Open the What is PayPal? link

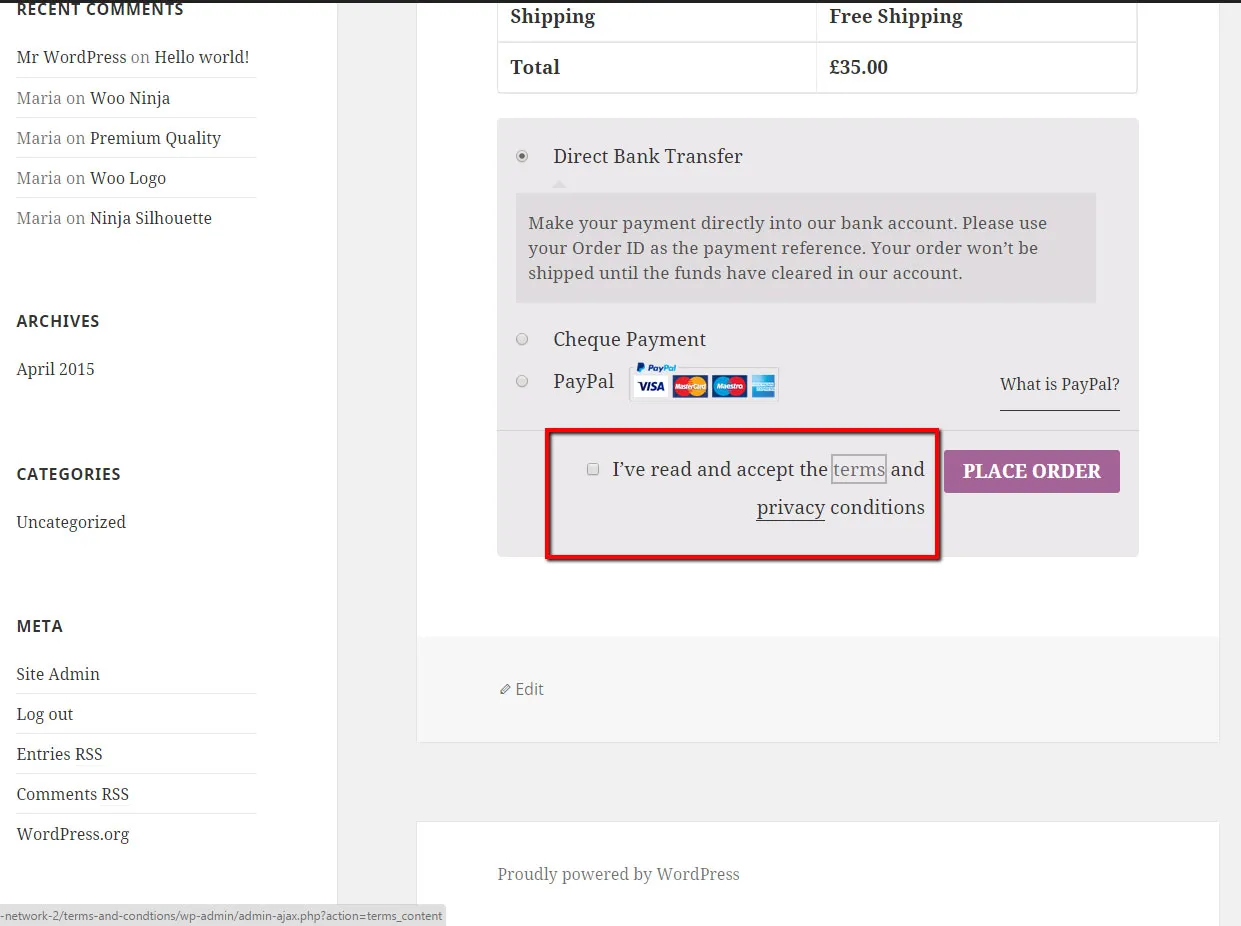coord(1058,384)
